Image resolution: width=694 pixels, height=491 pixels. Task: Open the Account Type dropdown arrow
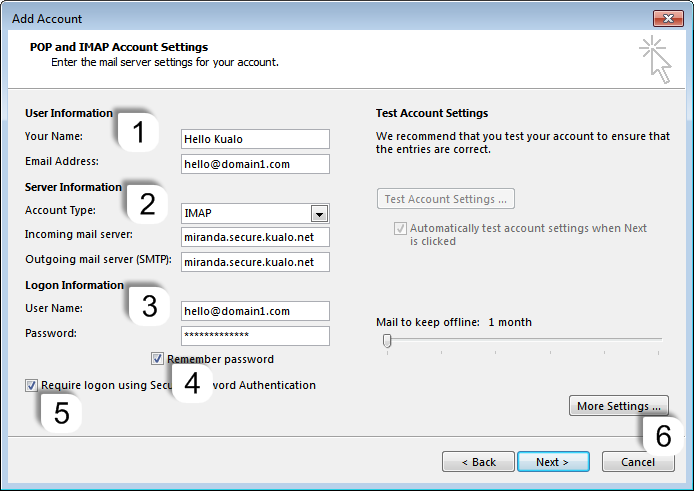coord(319,214)
